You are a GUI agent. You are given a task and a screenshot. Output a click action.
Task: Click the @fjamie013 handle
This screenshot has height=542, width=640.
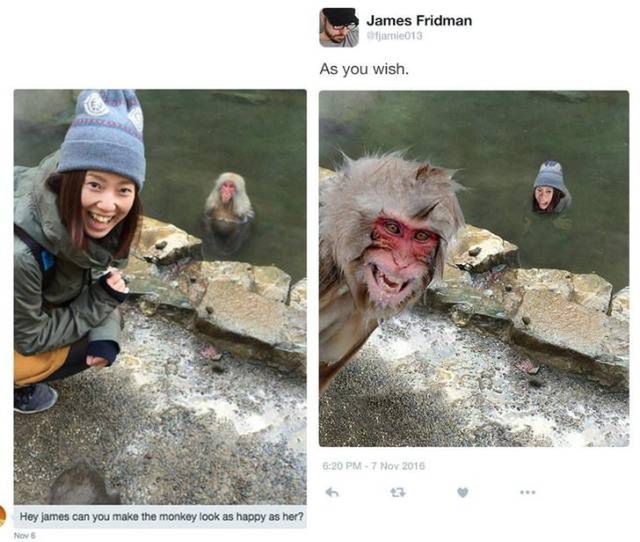(395, 36)
